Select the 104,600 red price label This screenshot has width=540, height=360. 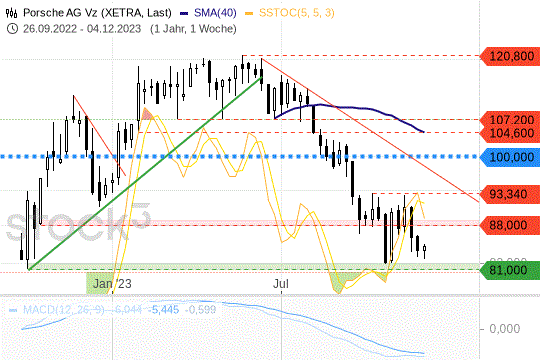[510, 133]
